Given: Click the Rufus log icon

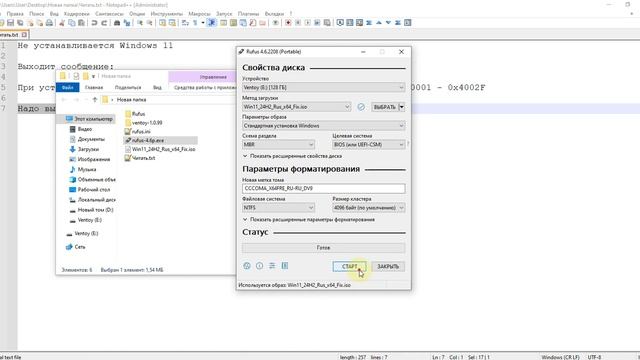Looking at the screenshot, I should [285, 266].
